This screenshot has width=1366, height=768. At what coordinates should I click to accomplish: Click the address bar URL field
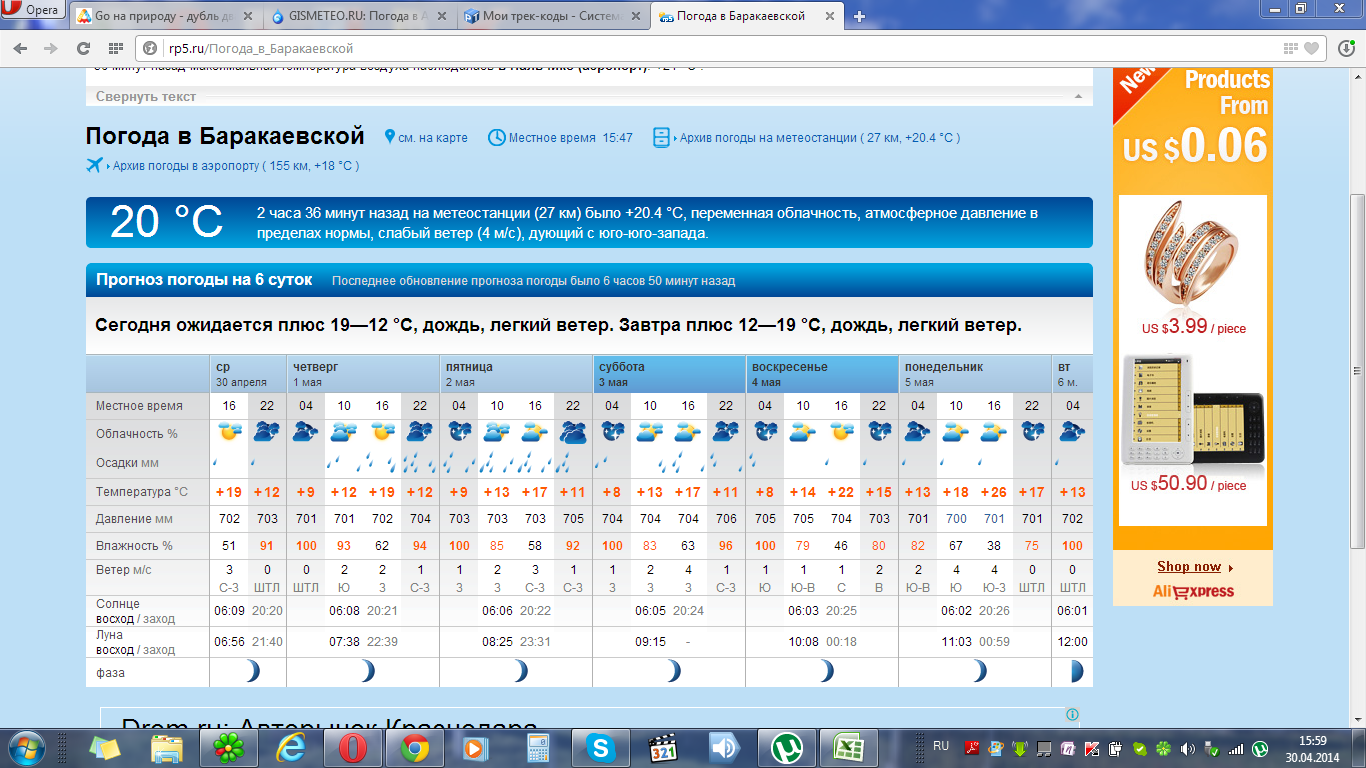(700, 48)
